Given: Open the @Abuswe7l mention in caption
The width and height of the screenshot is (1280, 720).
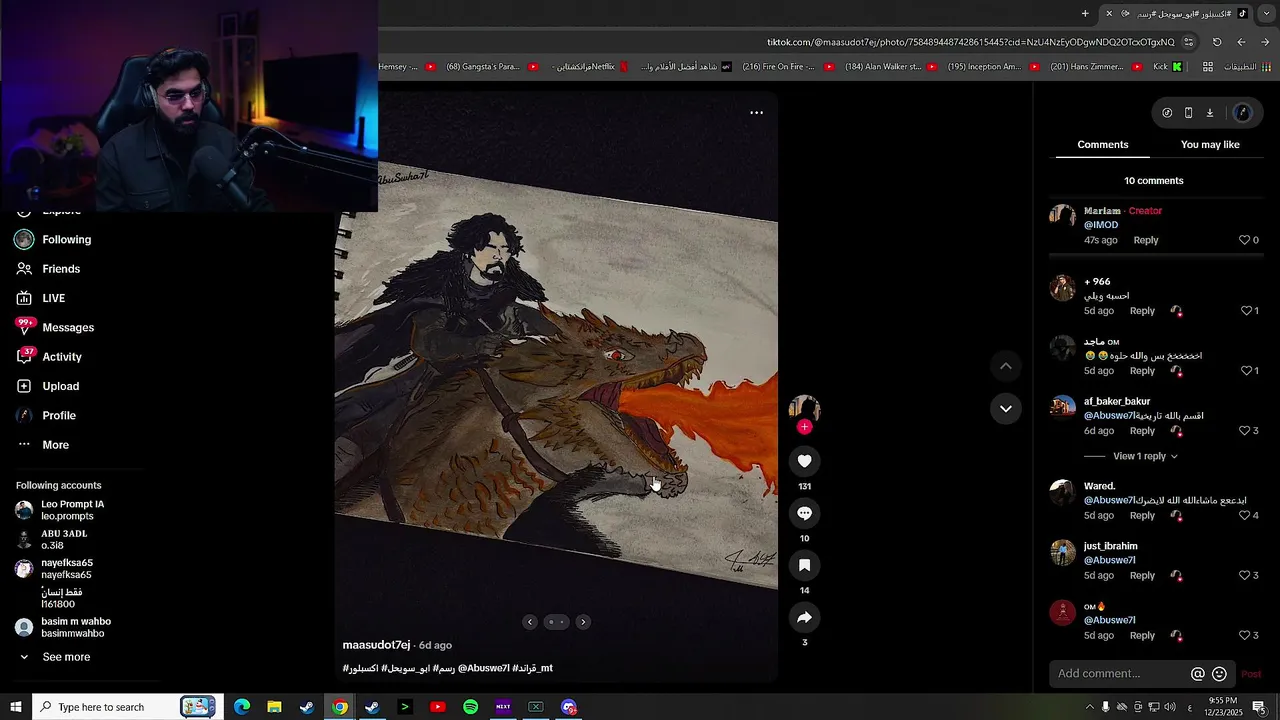Looking at the screenshot, I should (484, 668).
